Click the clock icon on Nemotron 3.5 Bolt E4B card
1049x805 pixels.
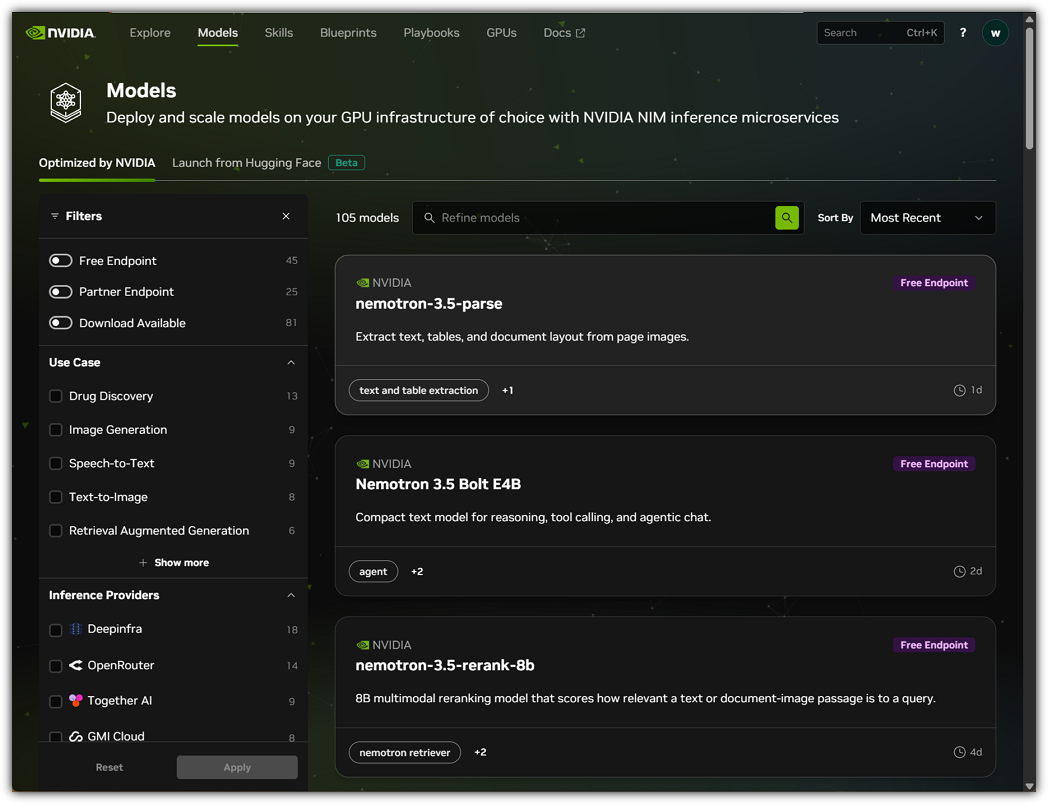(959, 571)
